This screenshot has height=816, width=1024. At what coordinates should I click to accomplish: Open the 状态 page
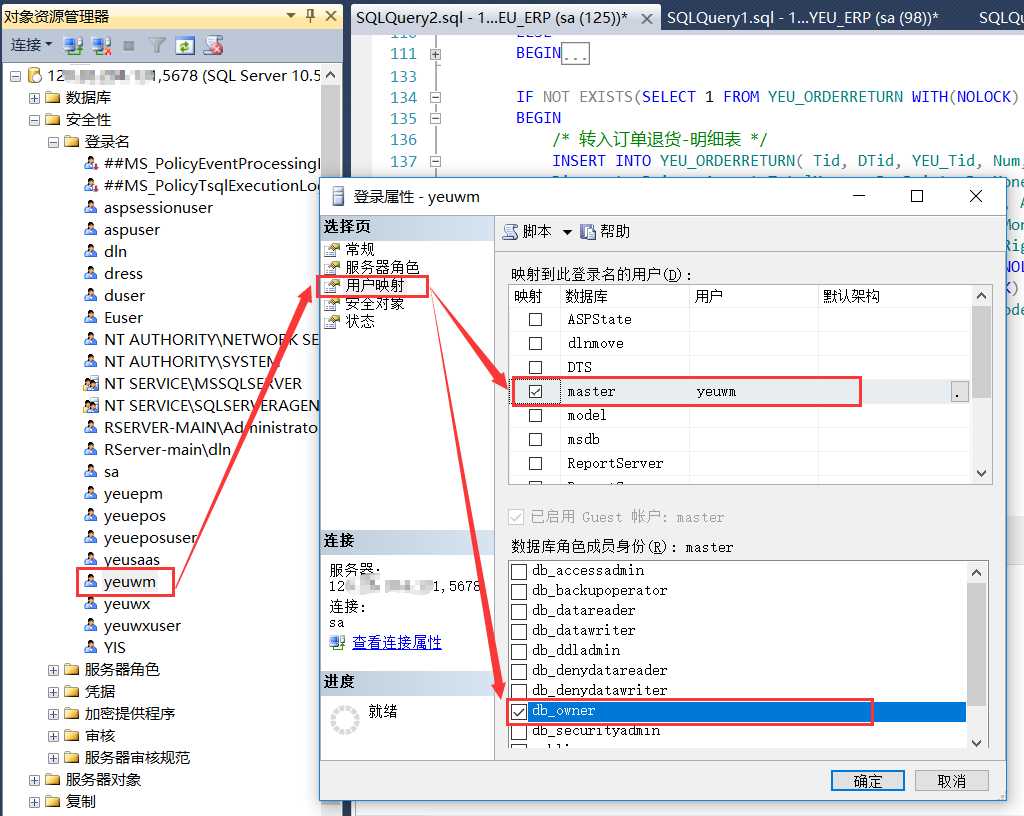click(x=360, y=321)
